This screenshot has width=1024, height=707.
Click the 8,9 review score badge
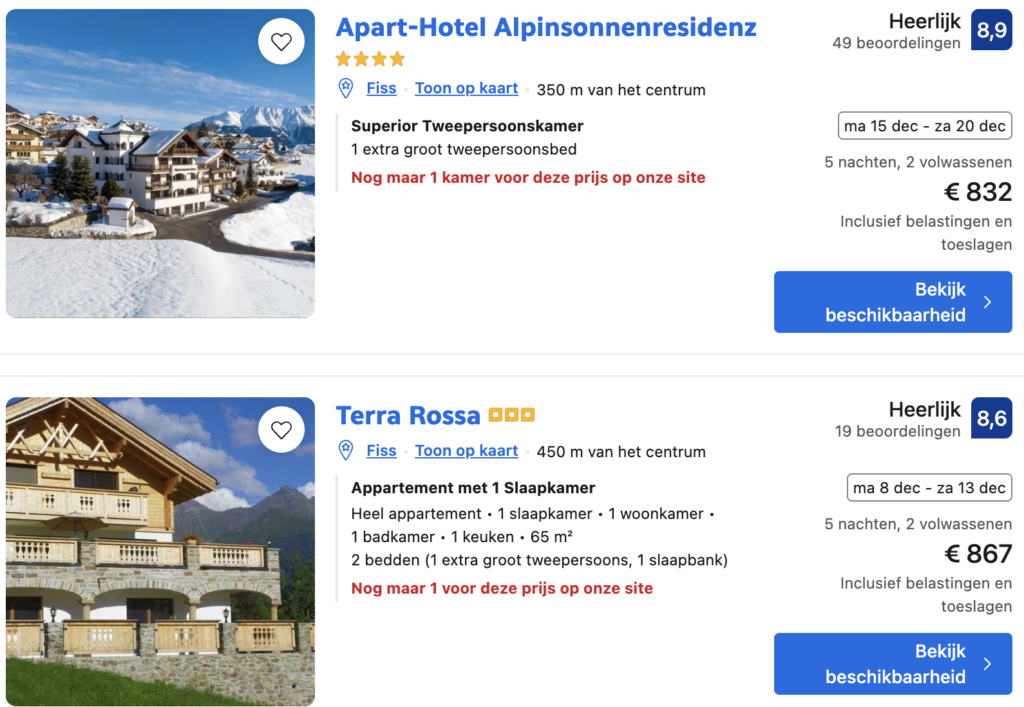[x=991, y=31]
